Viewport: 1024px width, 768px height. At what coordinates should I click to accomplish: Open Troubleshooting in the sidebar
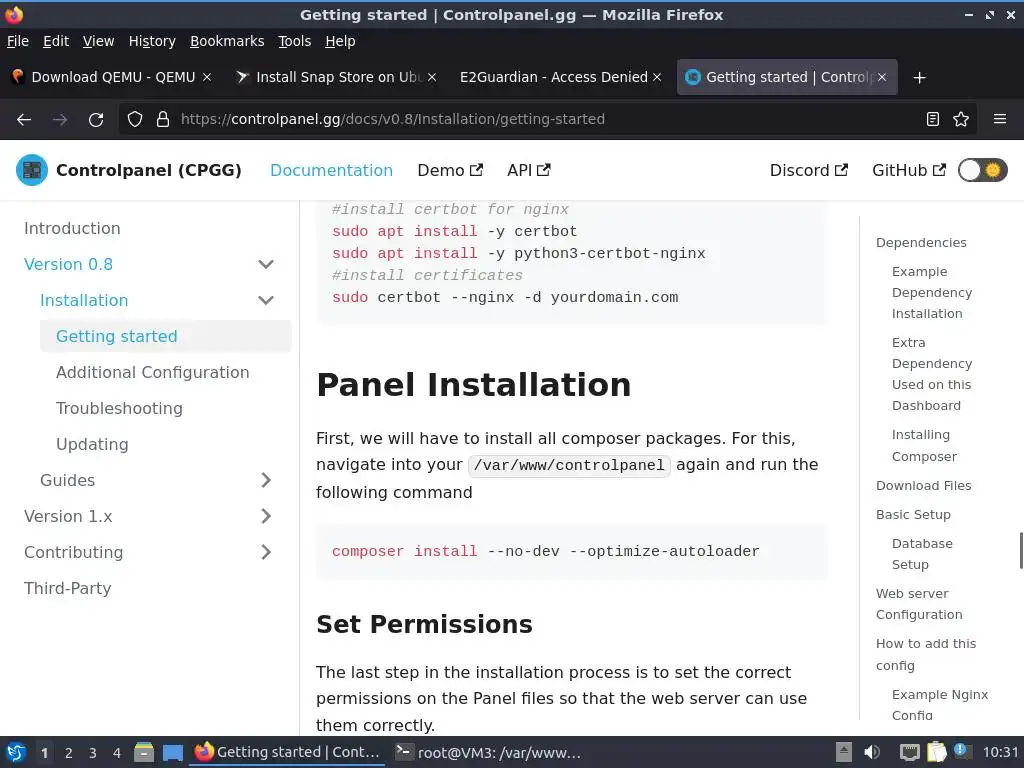[119, 408]
